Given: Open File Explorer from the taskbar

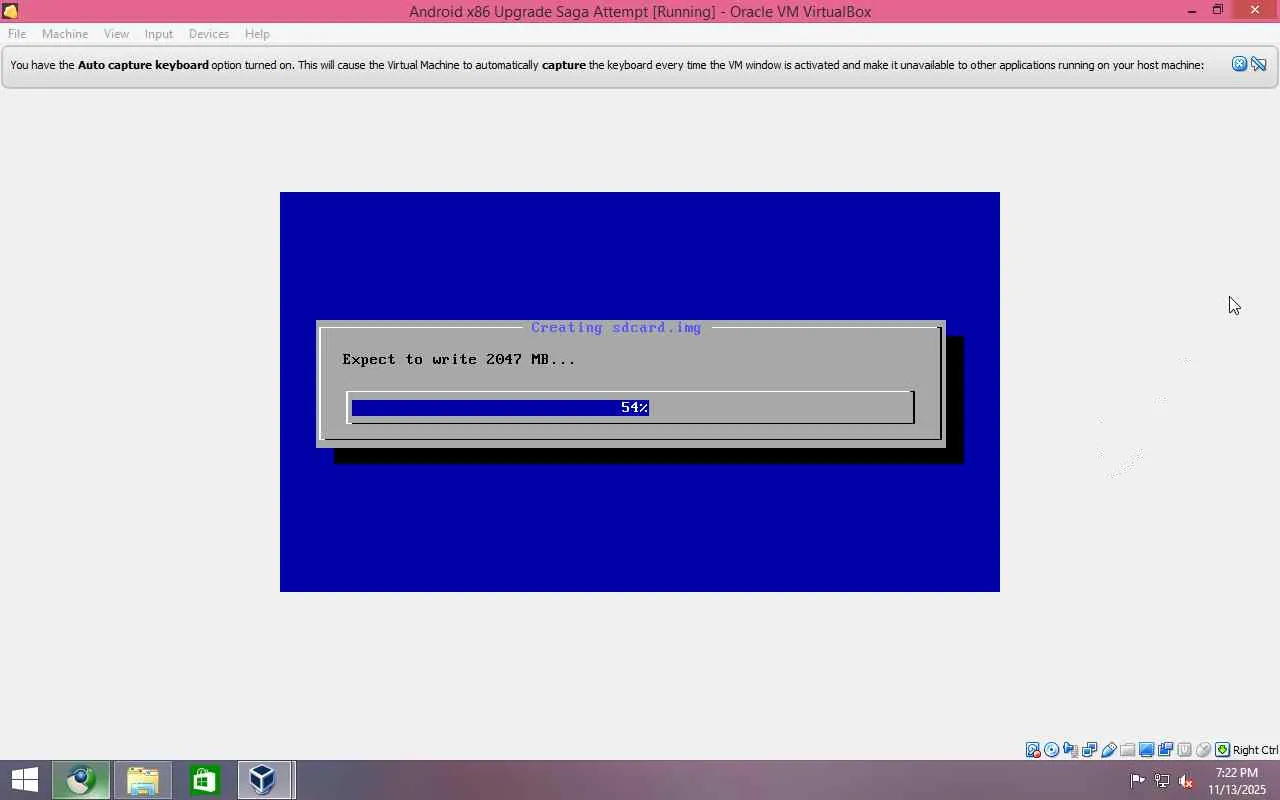Looking at the screenshot, I should 143,780.
